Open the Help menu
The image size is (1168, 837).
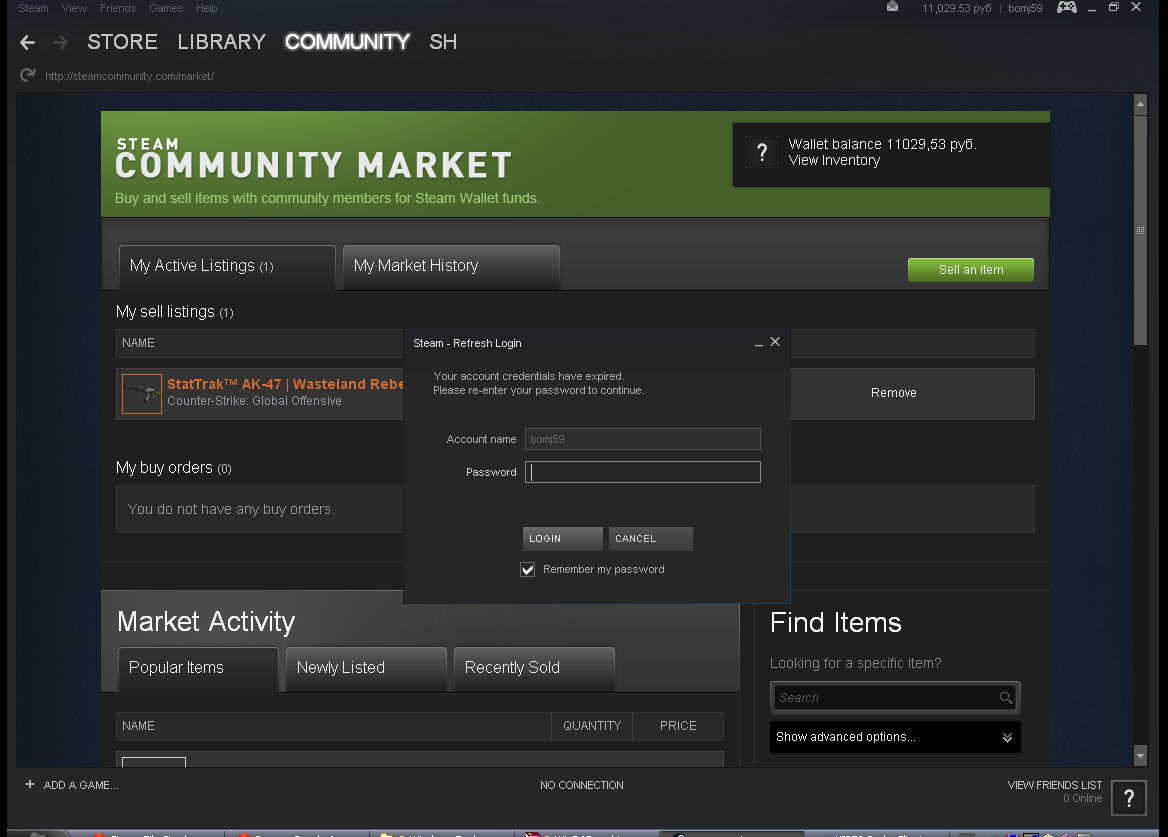(207, 8)
